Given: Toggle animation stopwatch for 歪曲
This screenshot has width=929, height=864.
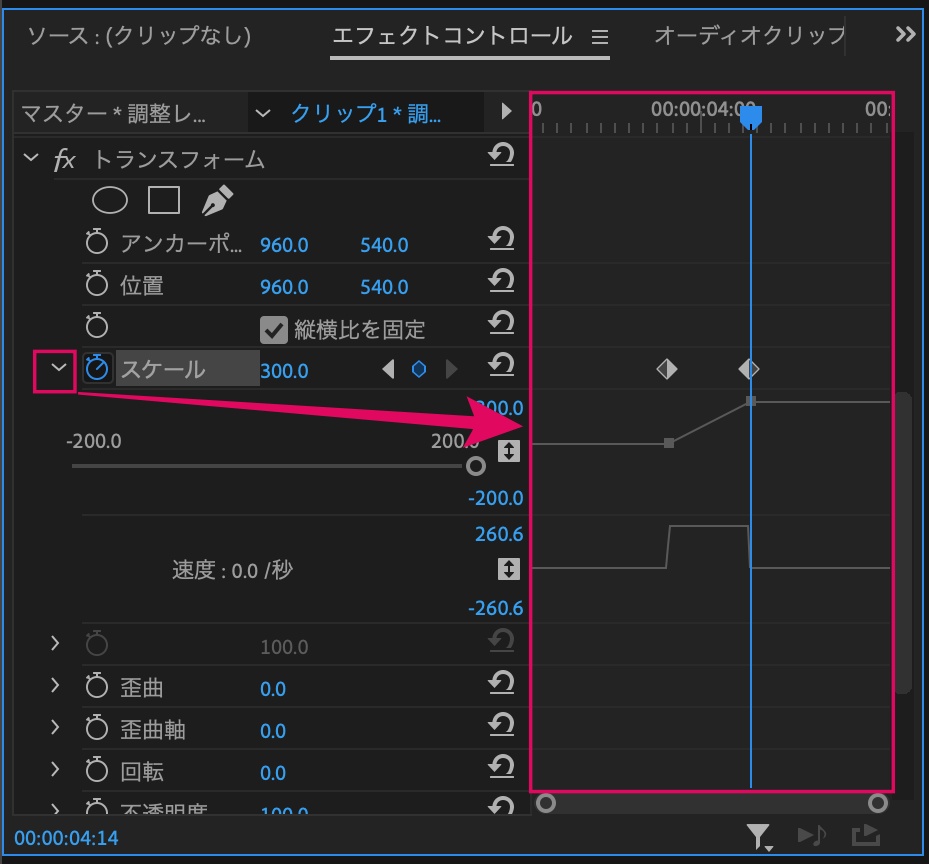Looking at the screenshot, I should coord(97,686).
